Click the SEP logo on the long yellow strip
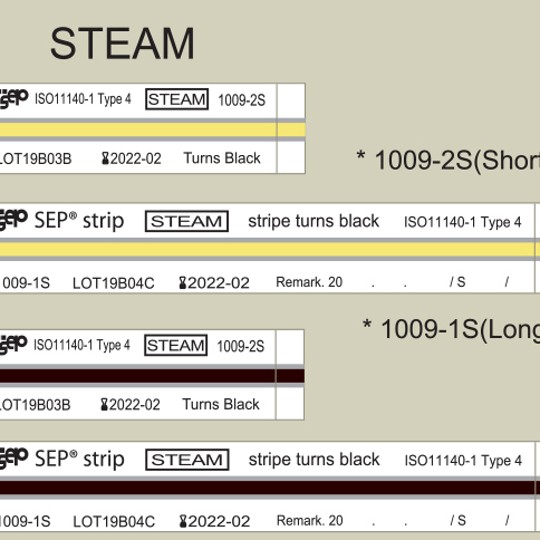 14,219
